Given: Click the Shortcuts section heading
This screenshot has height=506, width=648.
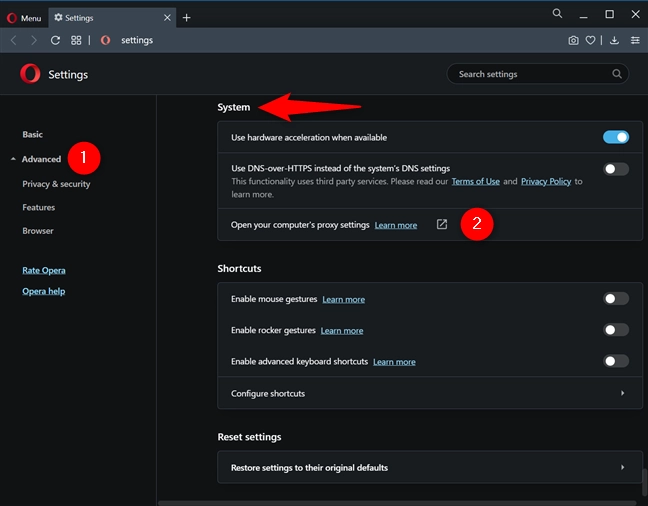Looking at the screenshot, I should pos(239,269).
